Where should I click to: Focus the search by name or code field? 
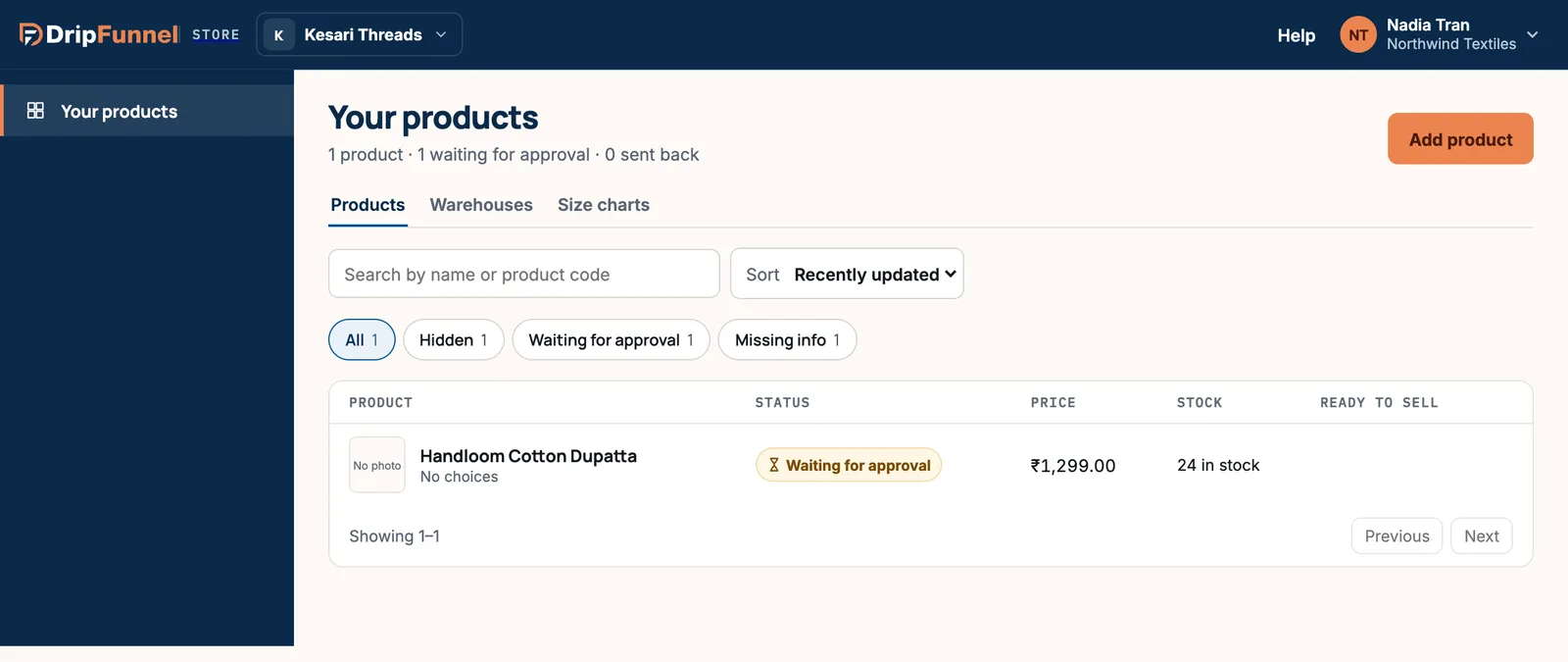click(524, 274)
